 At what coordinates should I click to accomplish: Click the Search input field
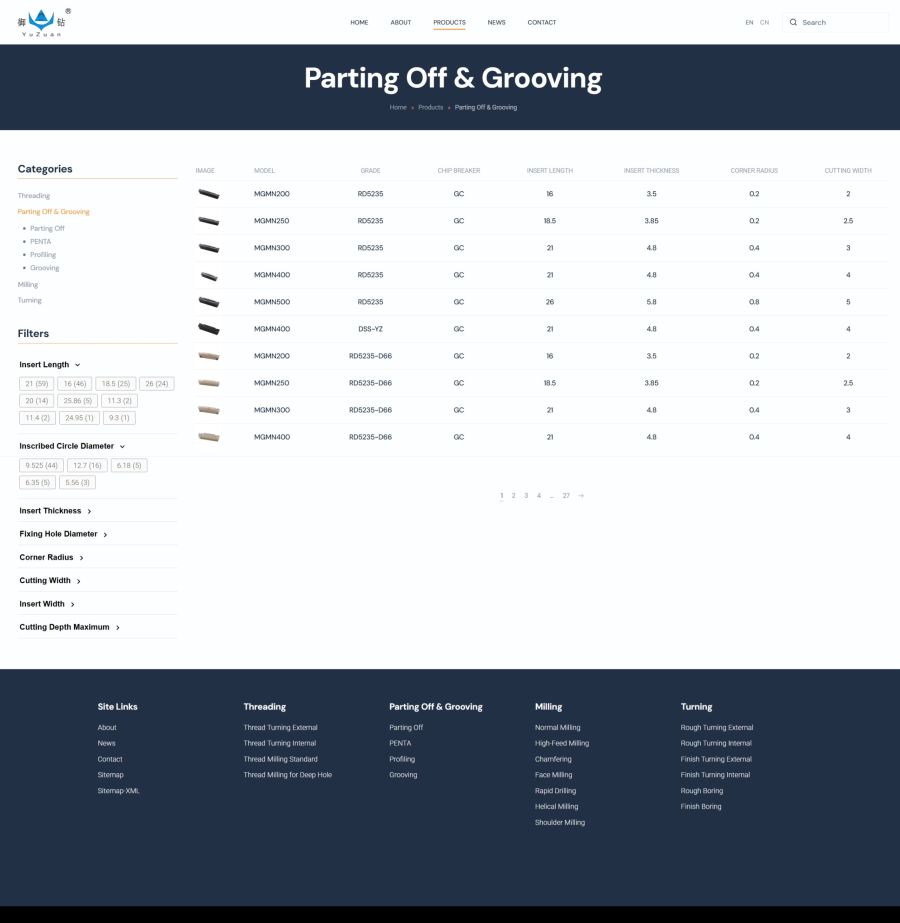point(840,22)
